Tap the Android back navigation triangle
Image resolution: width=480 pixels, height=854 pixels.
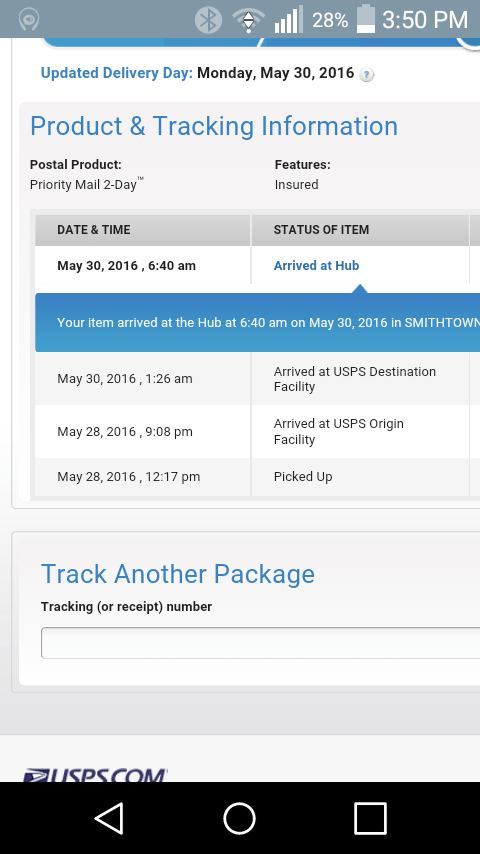coord(110,818)
